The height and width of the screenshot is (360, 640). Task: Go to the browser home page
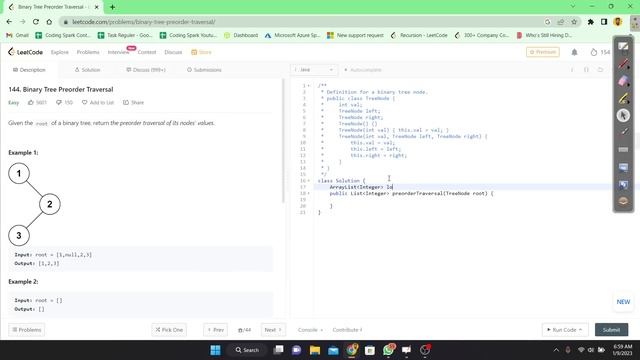[x=49, y=22]
